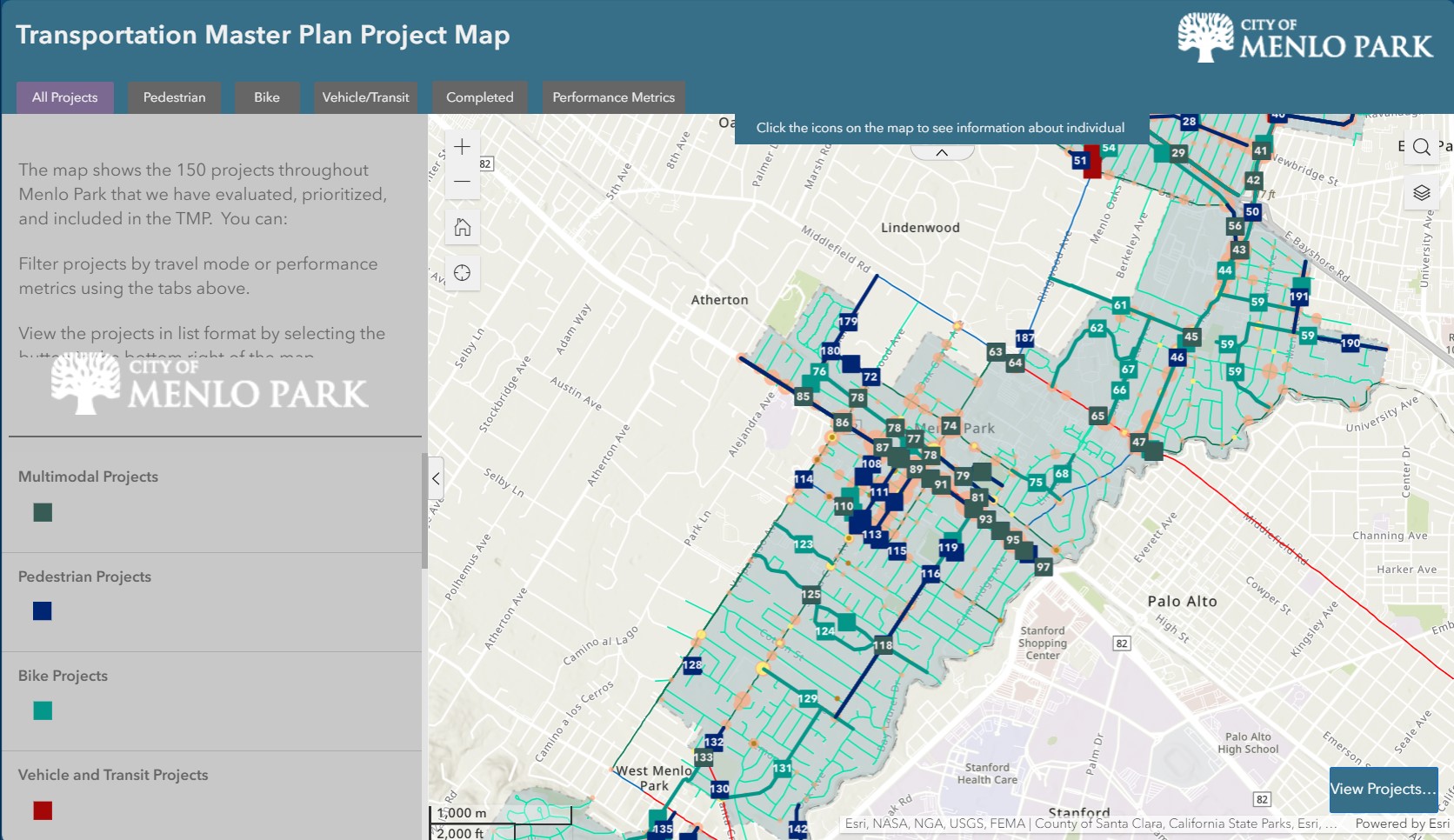1454x840 pixels.
Task: Click the Vehicle and Transit Projects heading
Action: (114, 775)
